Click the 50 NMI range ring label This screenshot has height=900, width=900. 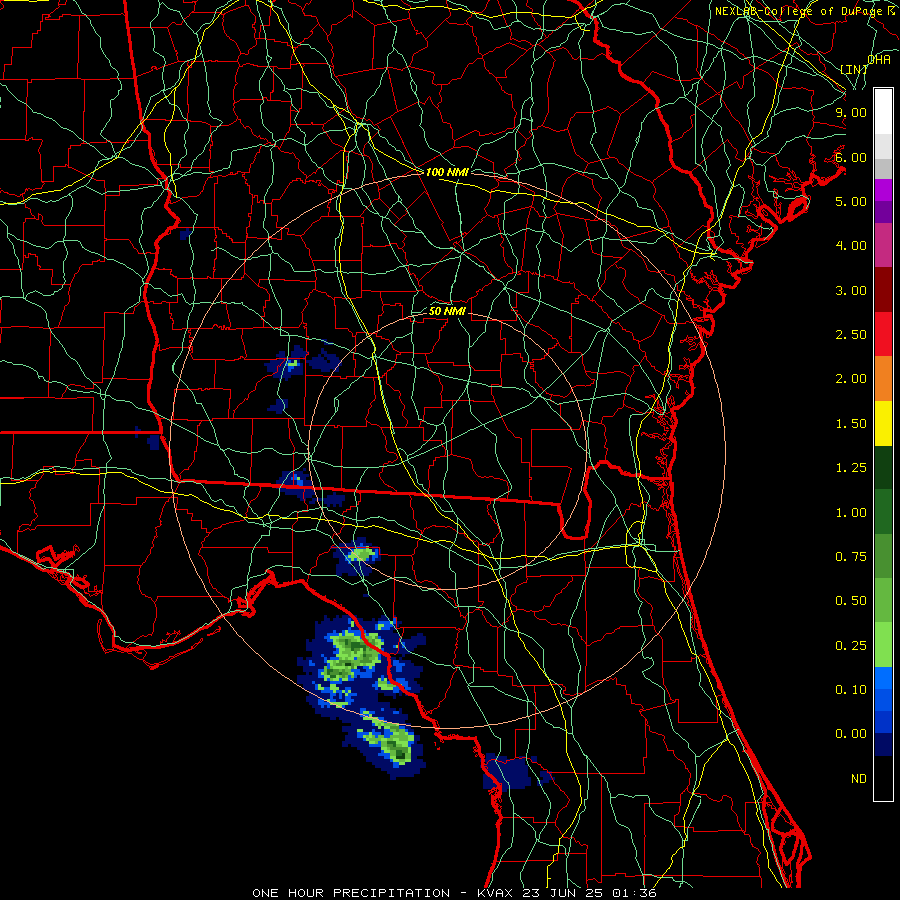point(447,311)
